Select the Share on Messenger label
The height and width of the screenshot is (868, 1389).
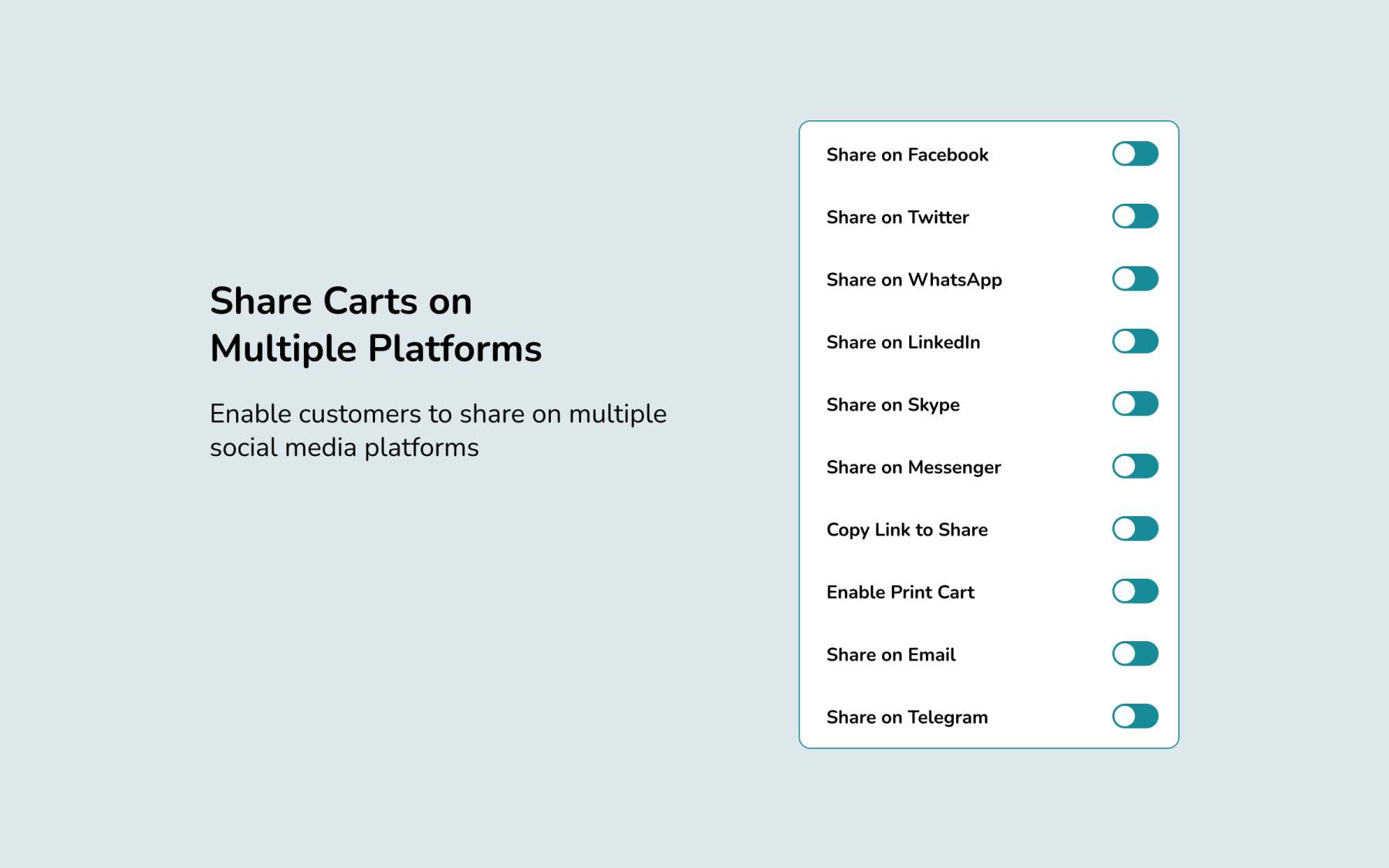[914, 468]
